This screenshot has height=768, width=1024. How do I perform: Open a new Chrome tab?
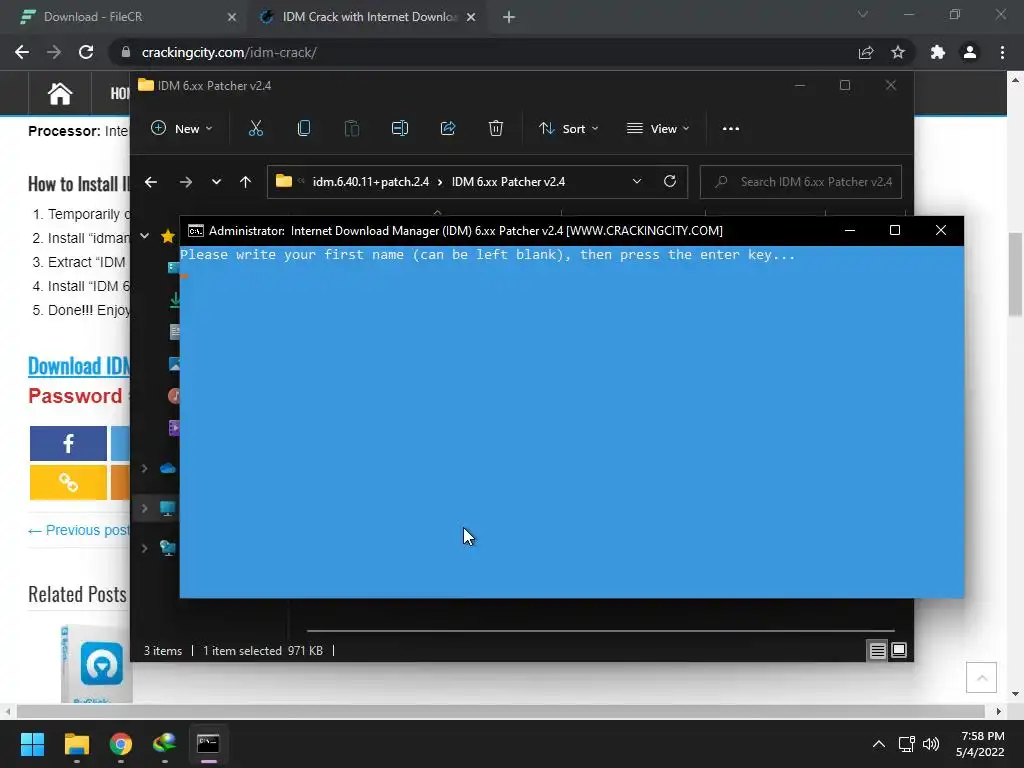click(509, 17)
